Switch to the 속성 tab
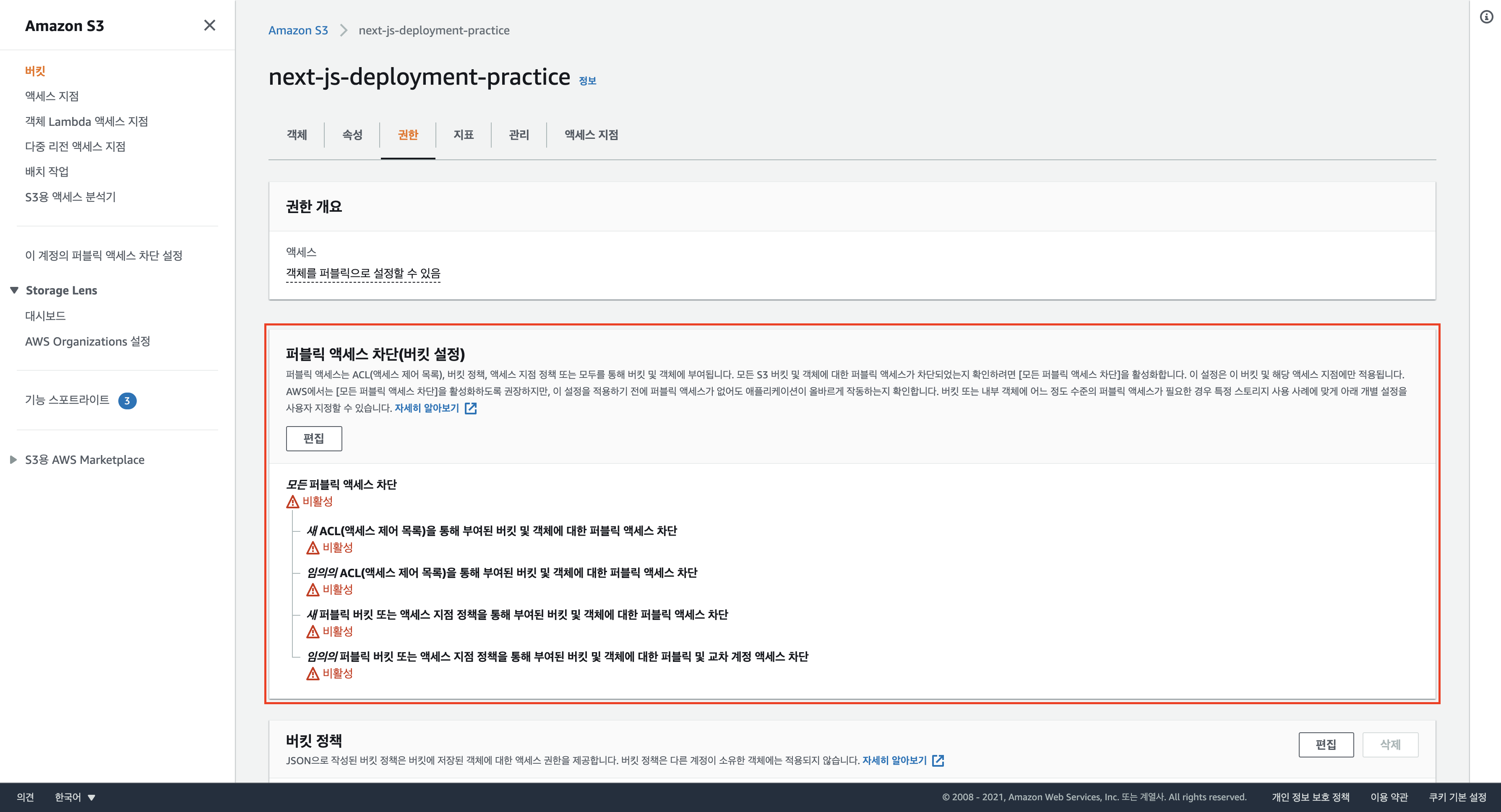Screen dimensions: 1501x812 [x=352, y=135]
